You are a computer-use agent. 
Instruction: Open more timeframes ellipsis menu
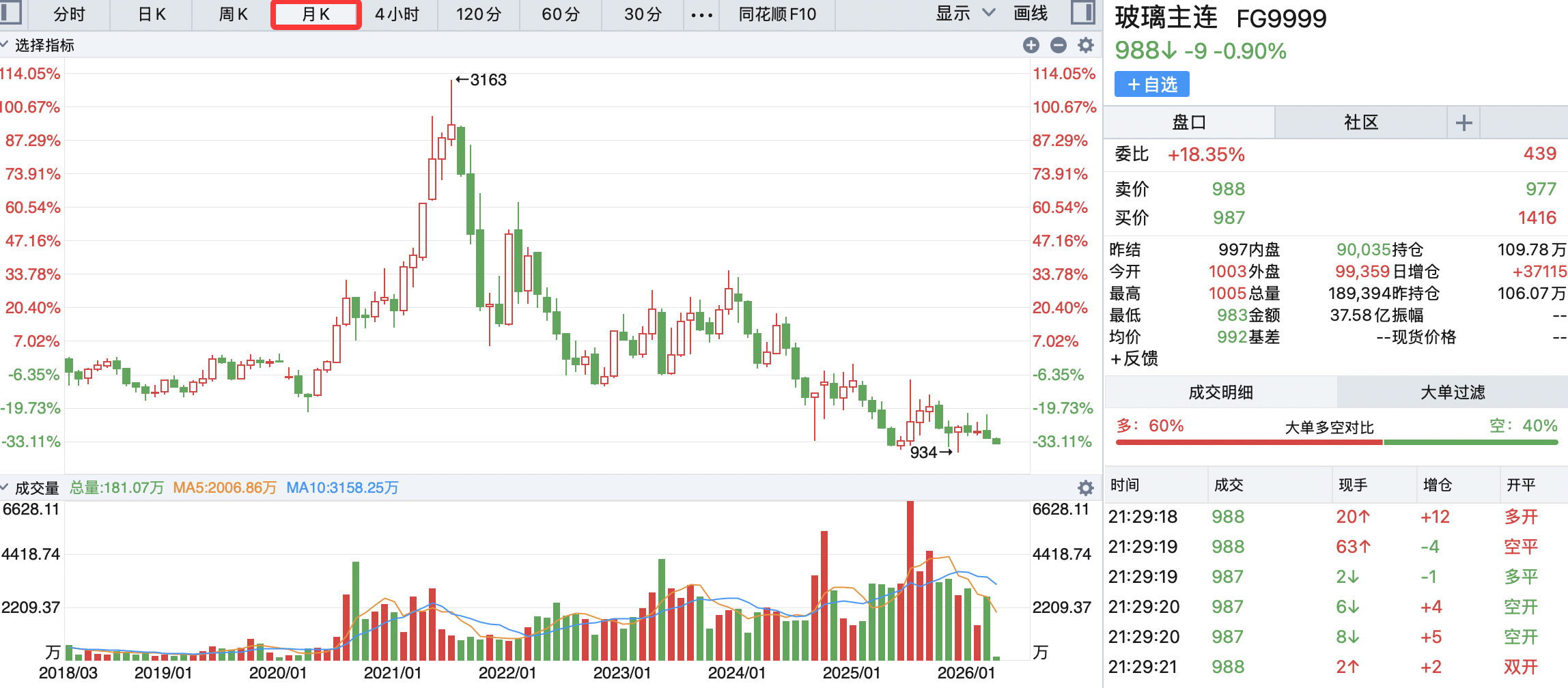[701, 14]
